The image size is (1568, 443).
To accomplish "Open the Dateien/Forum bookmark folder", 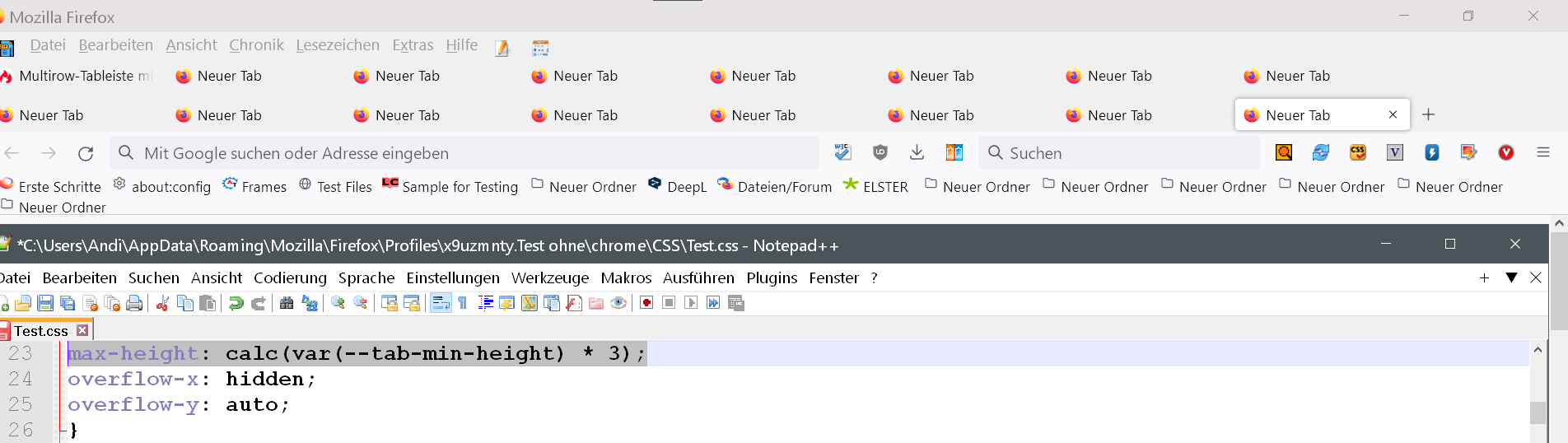I will [775, 187].
